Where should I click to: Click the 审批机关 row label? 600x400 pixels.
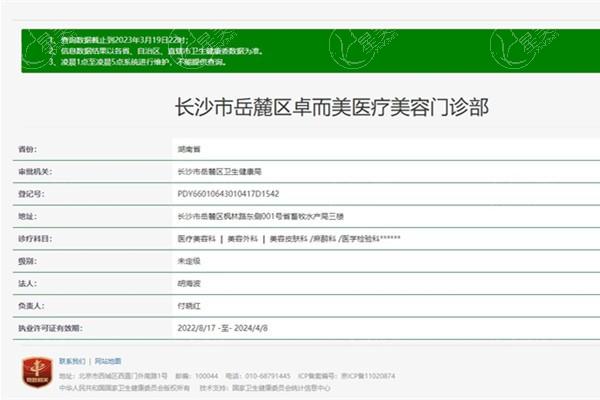[35, 172]
